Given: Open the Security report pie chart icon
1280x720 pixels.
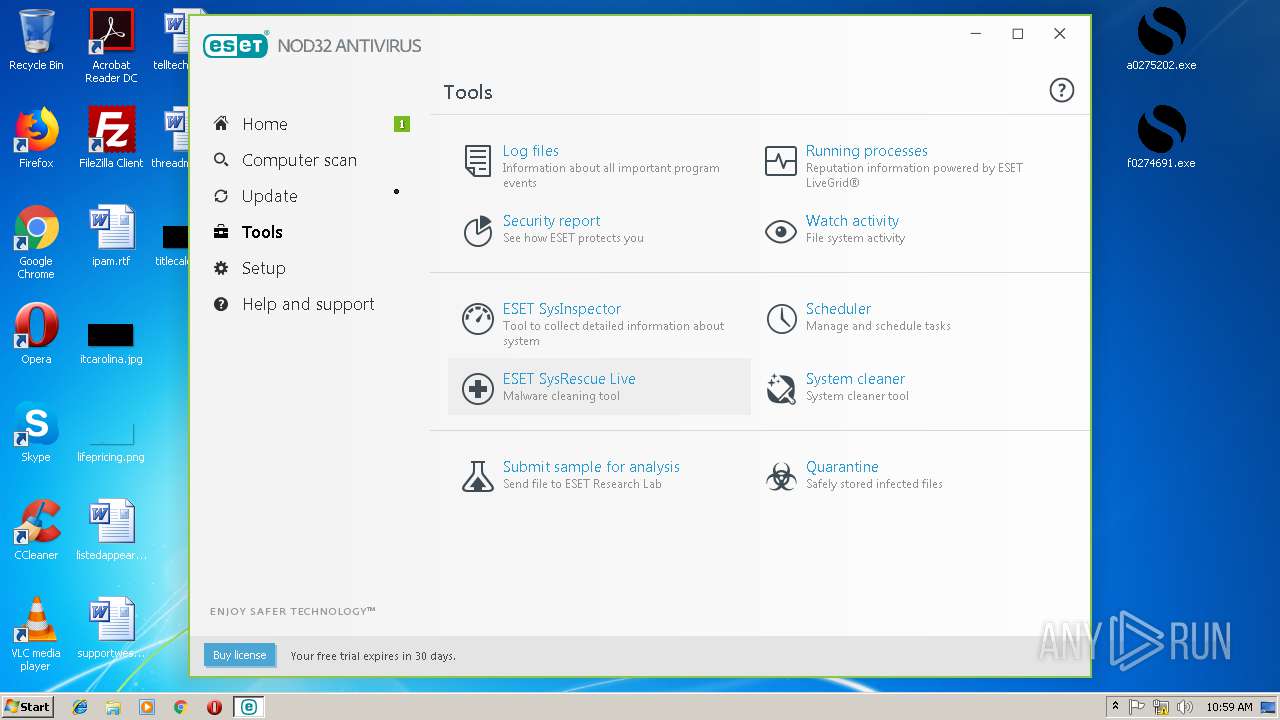Looking at the screenshot, I should click(x=478, y=231).
